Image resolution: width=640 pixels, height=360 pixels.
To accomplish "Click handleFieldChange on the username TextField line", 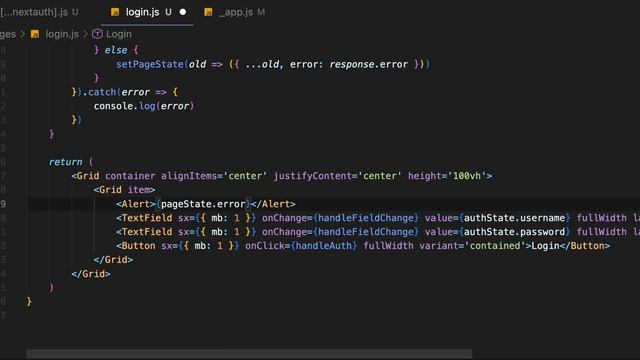I will (x=366, y=218).
